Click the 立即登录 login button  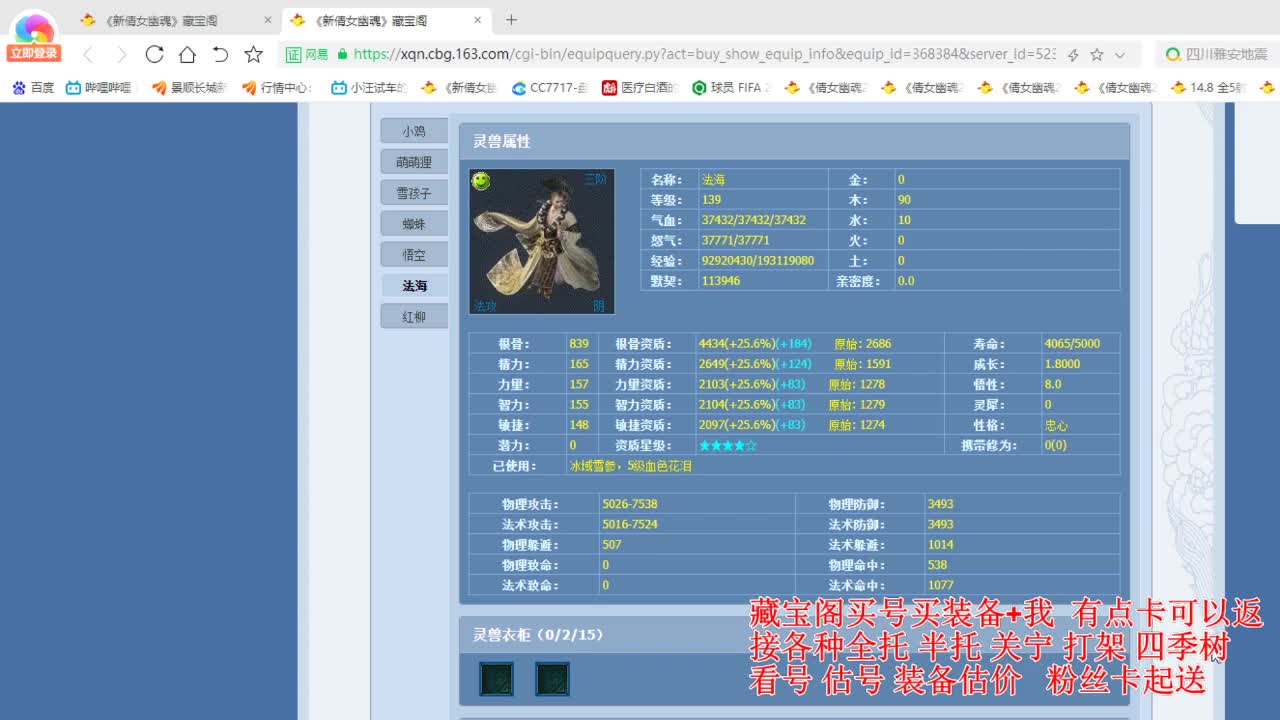pos(33,51)
